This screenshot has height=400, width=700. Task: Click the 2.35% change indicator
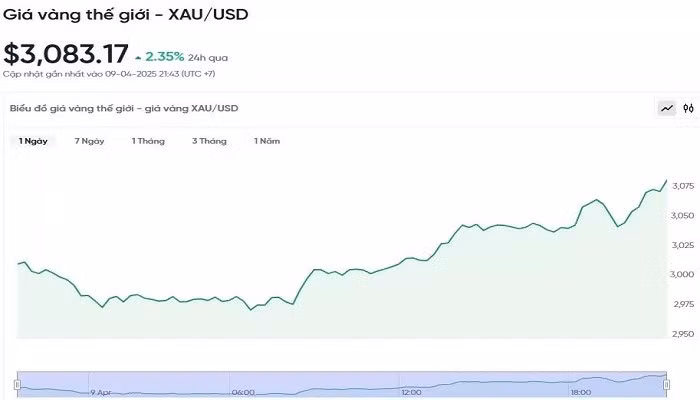[x=164, y=56]
